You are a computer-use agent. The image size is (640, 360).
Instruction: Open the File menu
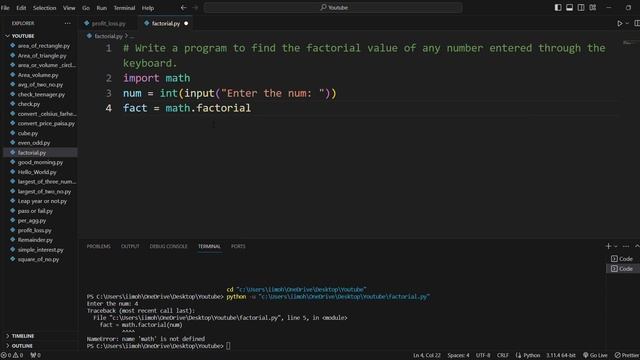[5, 8]
